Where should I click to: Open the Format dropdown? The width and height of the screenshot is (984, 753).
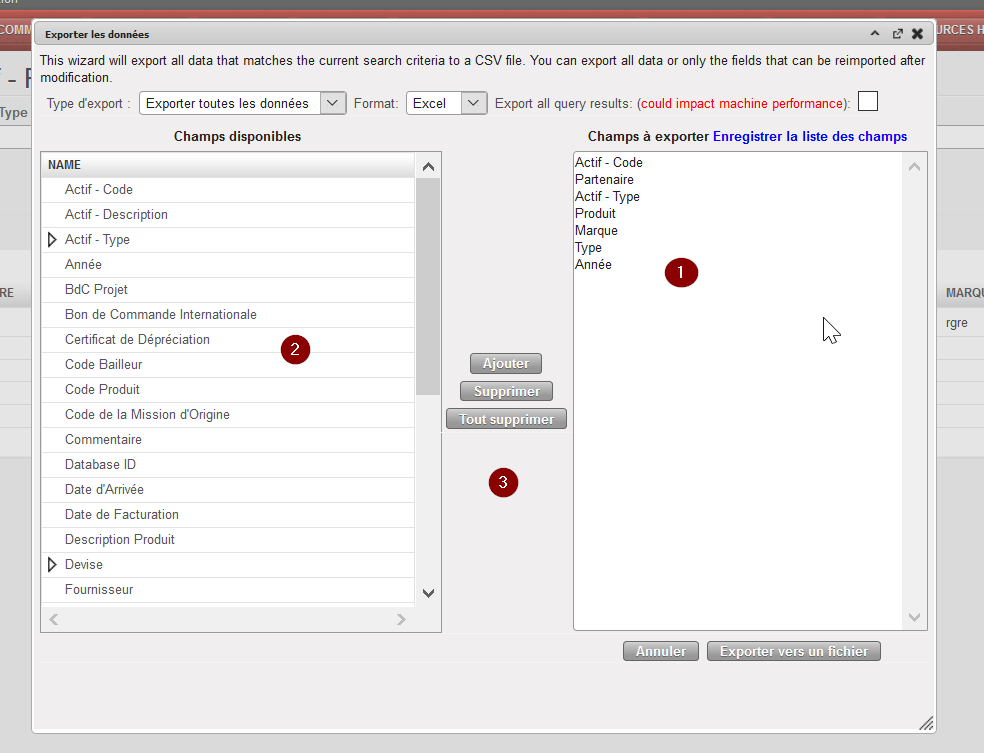[474, 103]
